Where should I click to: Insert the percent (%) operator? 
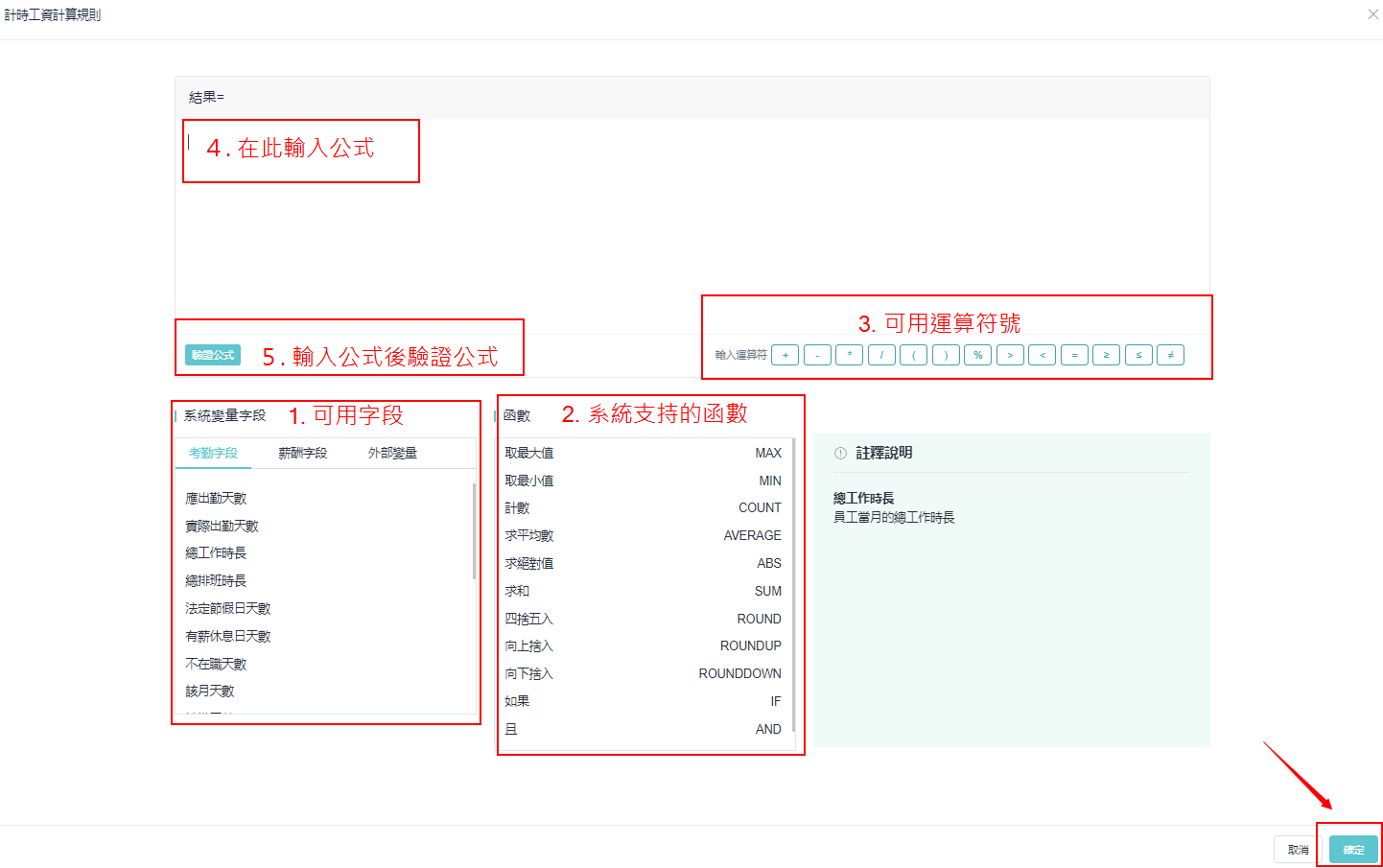pos(977,355)
